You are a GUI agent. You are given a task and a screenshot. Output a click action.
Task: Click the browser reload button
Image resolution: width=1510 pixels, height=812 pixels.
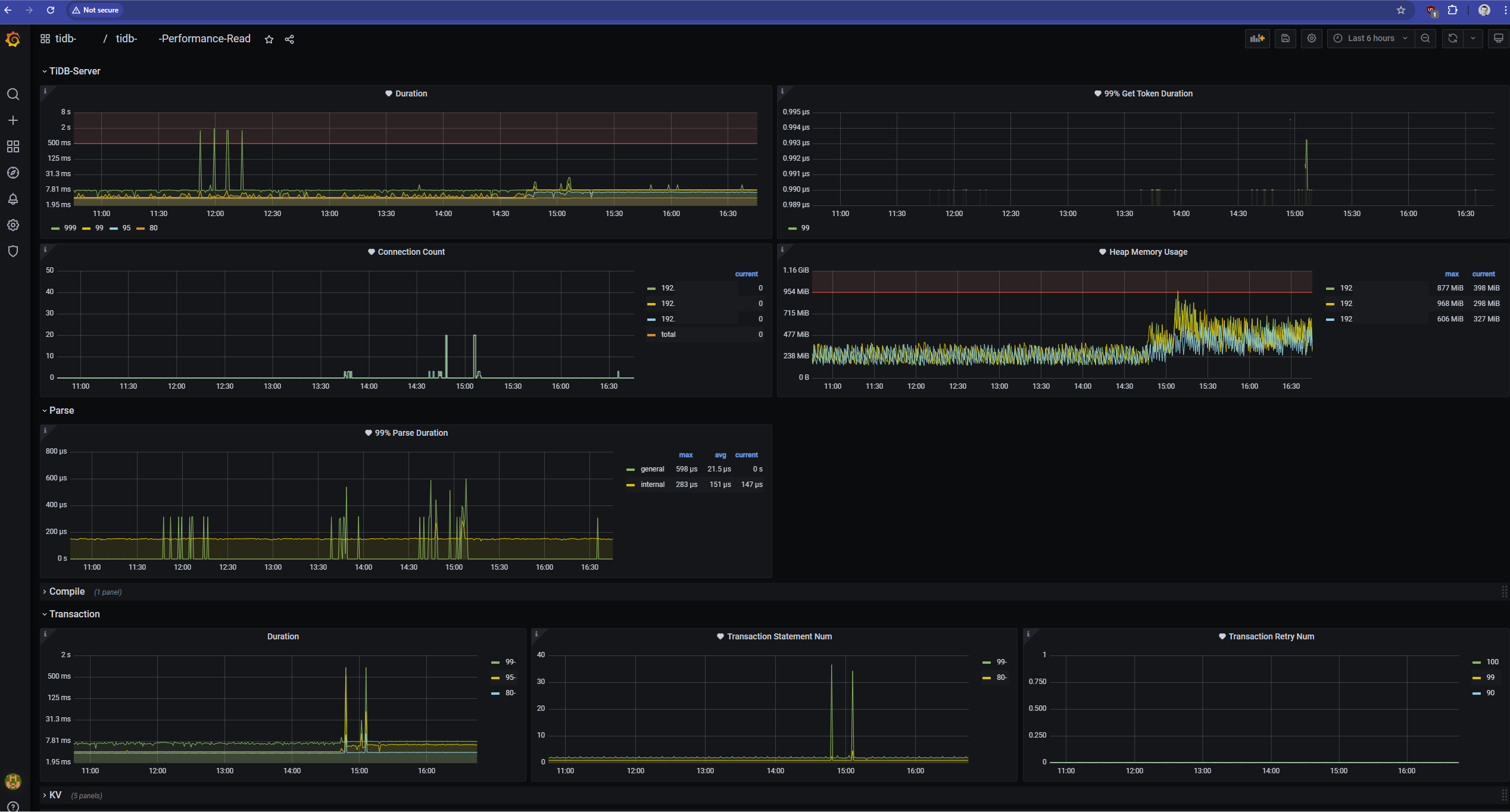51,10
